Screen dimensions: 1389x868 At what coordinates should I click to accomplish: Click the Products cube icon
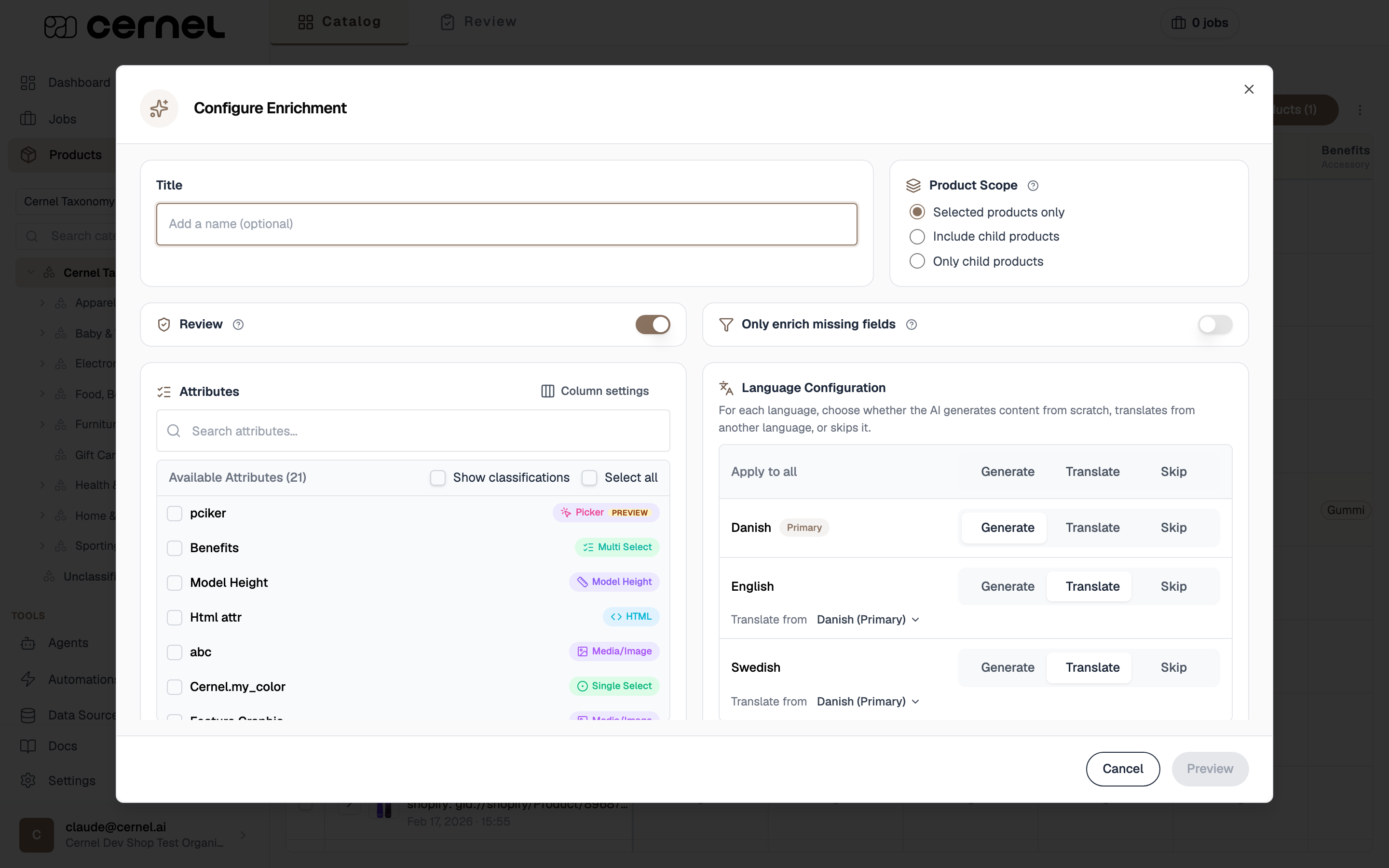point(28,155)
